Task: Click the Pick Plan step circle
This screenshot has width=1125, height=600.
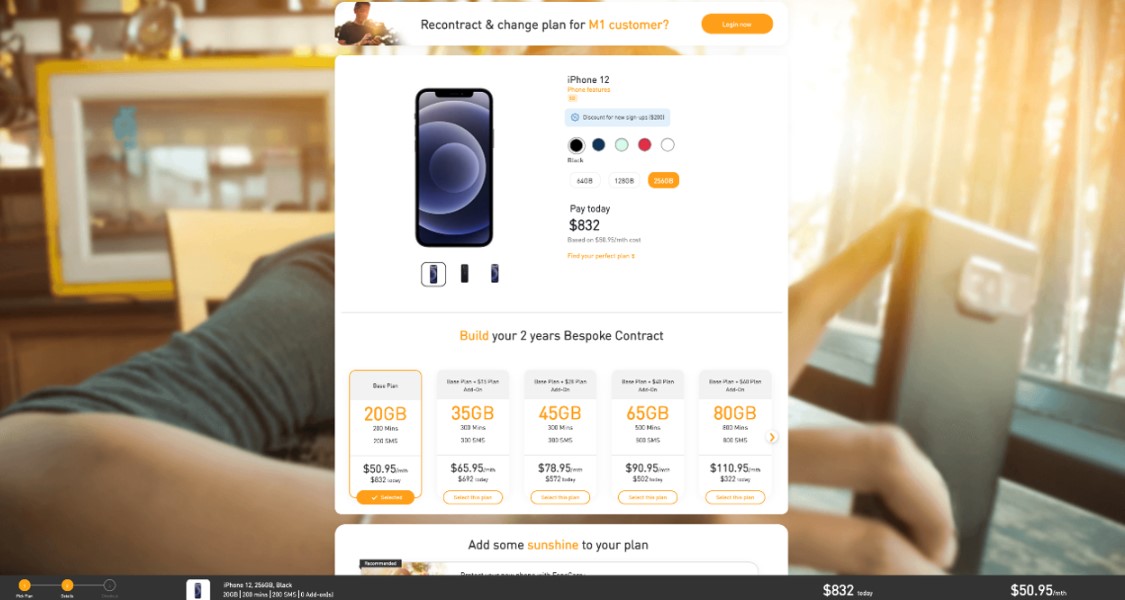Action: coord(24,585)
